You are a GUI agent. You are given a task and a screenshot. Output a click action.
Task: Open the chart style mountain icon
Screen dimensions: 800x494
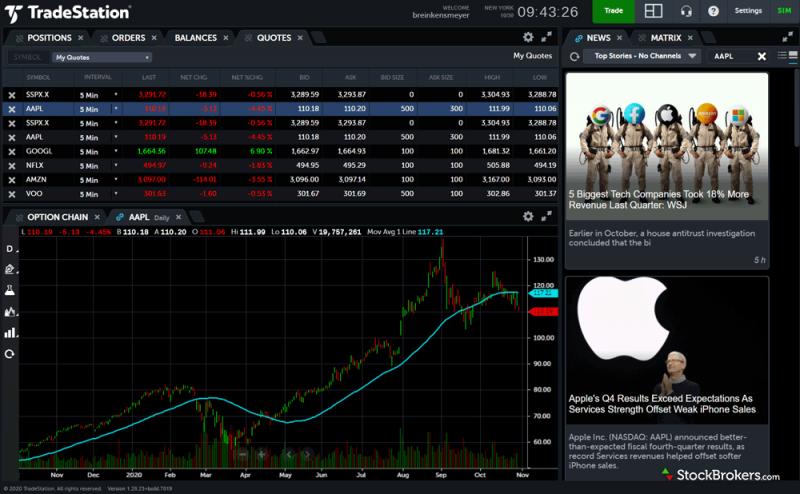[10, 311]
